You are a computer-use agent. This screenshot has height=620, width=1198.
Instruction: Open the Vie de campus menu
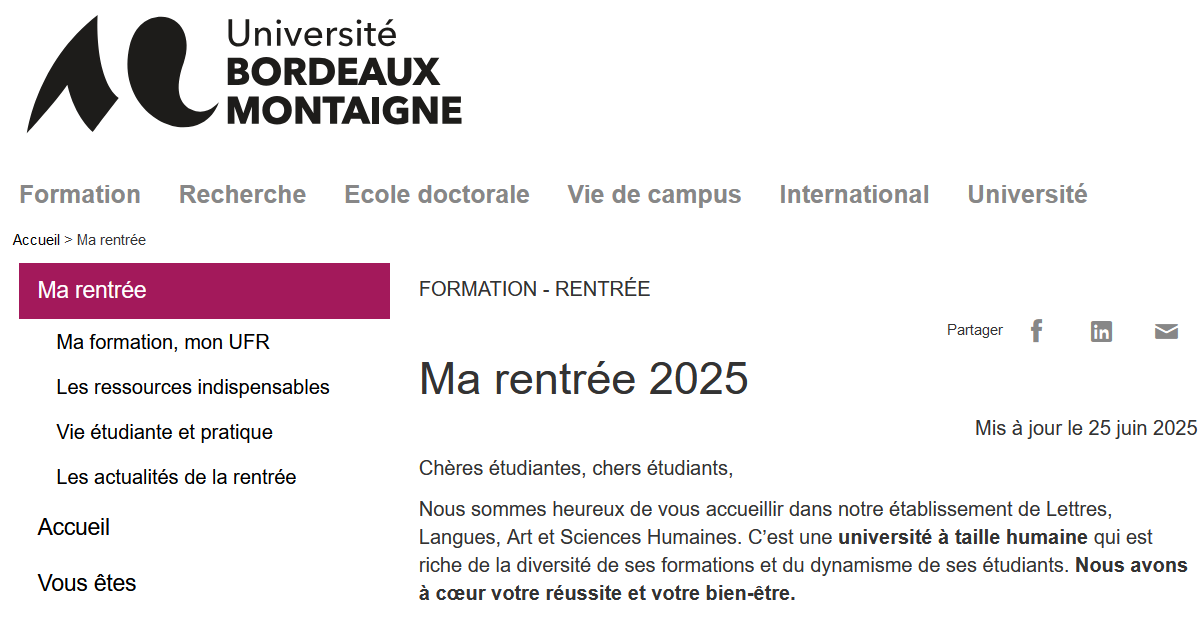654,194
